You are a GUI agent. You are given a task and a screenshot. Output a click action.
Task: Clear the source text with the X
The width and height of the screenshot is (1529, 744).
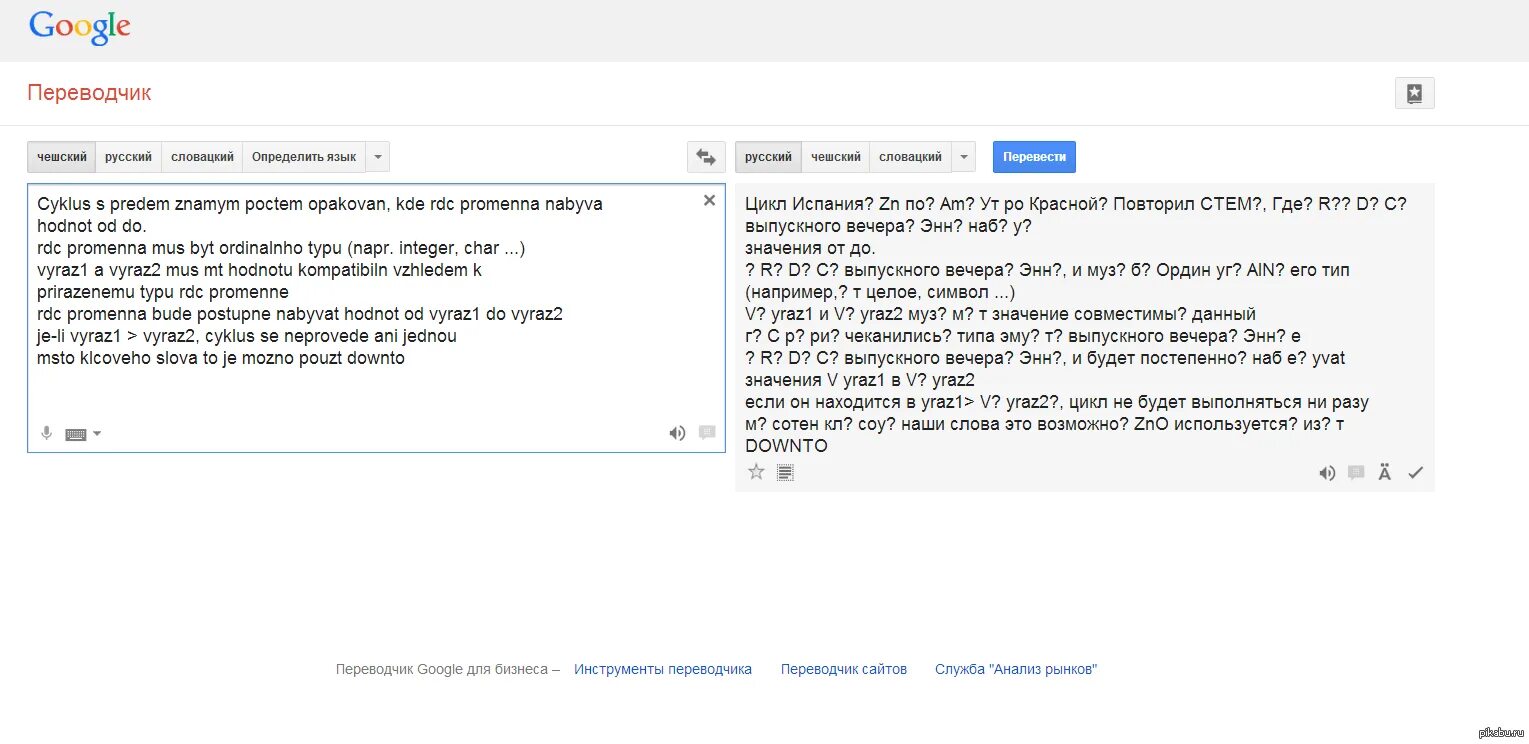point(709,200)
